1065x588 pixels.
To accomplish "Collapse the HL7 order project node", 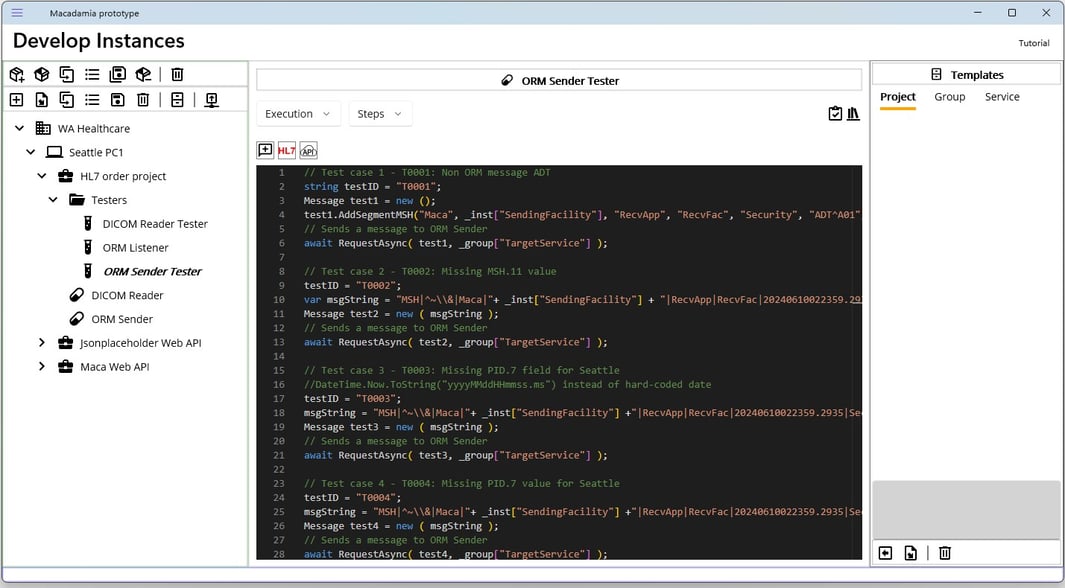I will 42,176.
